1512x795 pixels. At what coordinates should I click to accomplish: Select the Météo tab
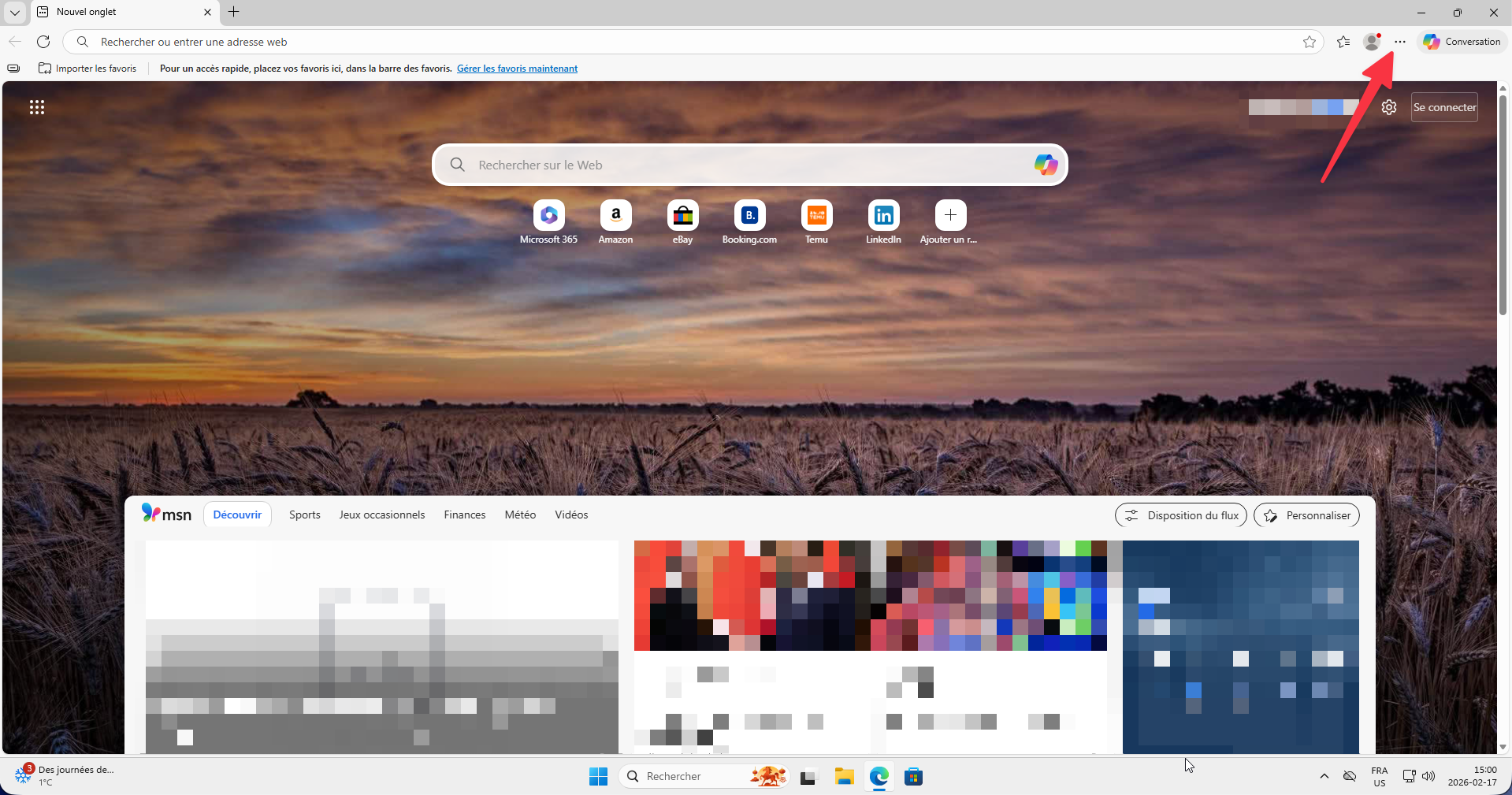521,515
